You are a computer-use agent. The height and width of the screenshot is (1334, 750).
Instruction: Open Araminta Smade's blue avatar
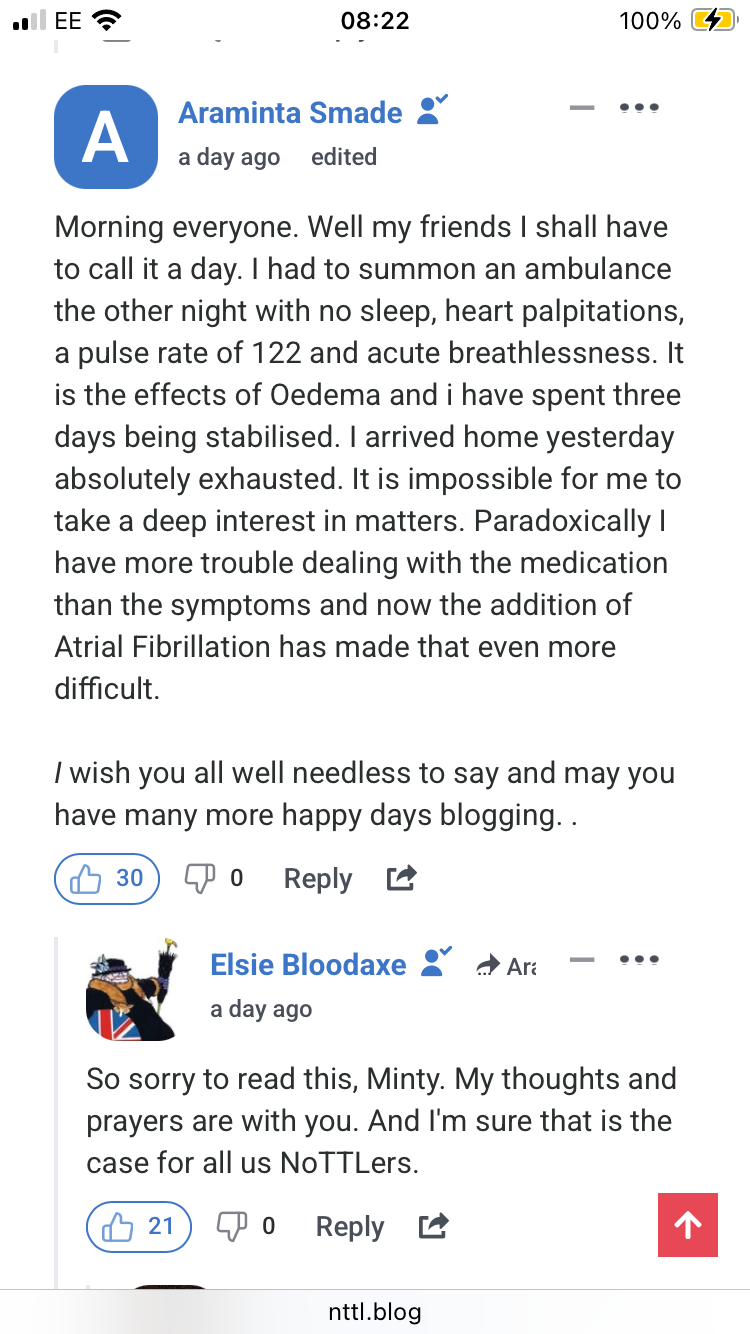(106, 137)
